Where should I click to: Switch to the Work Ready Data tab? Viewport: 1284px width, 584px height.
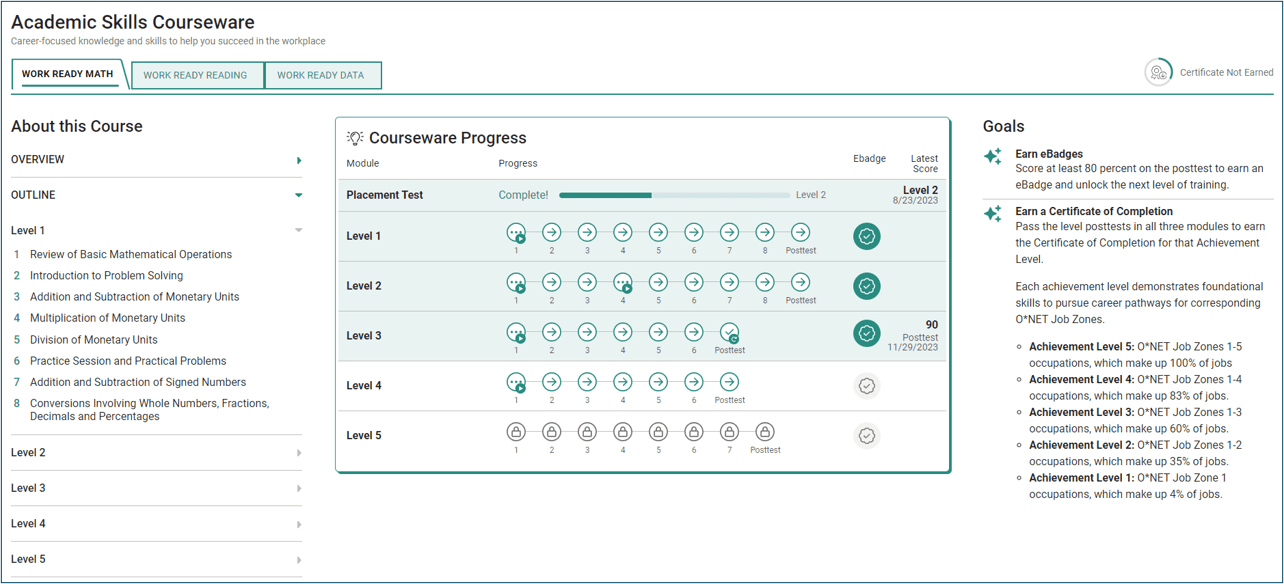(321, 75)
